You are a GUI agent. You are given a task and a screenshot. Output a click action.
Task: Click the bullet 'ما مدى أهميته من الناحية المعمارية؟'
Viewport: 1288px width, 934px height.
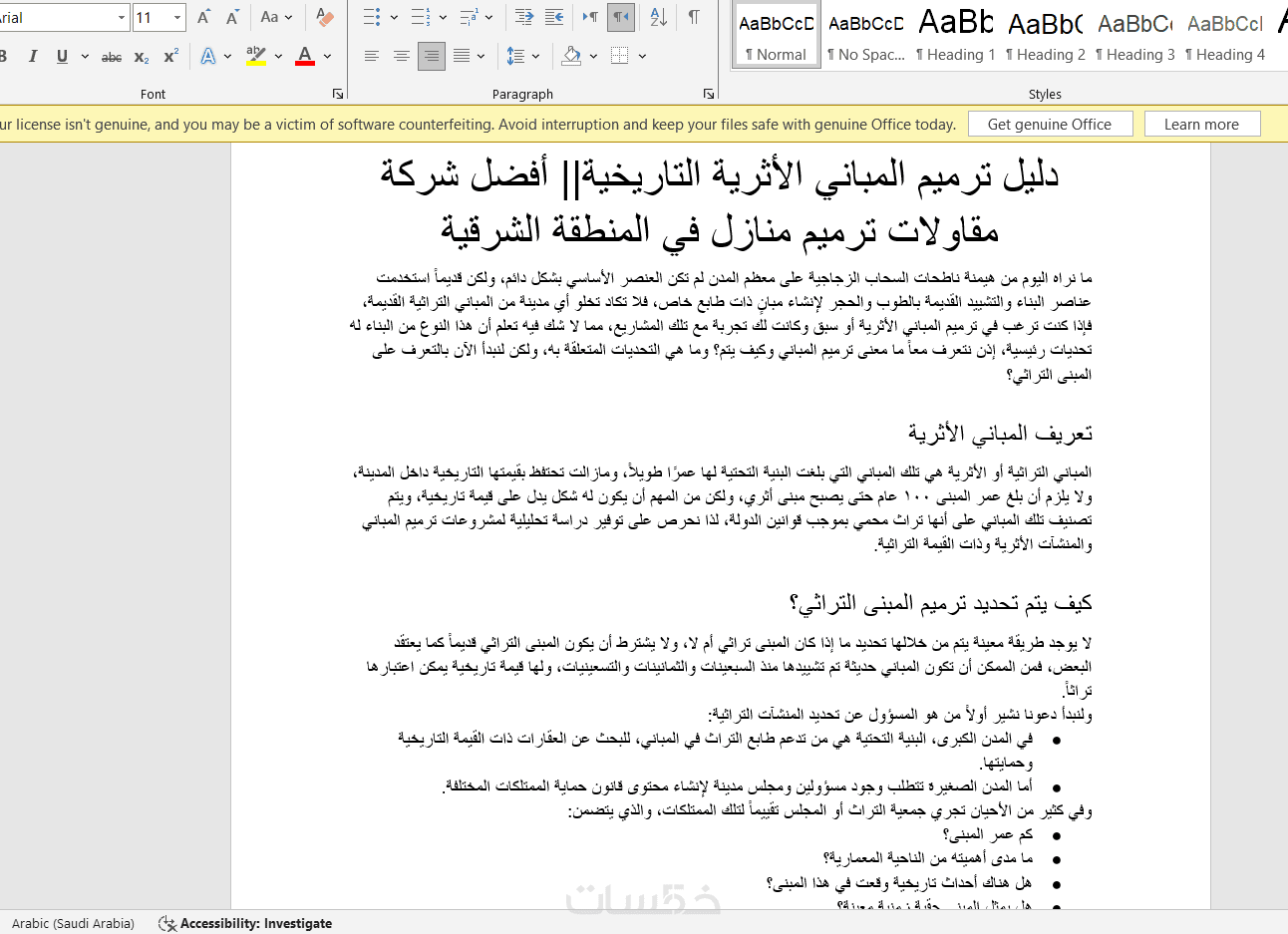point(928,858)
